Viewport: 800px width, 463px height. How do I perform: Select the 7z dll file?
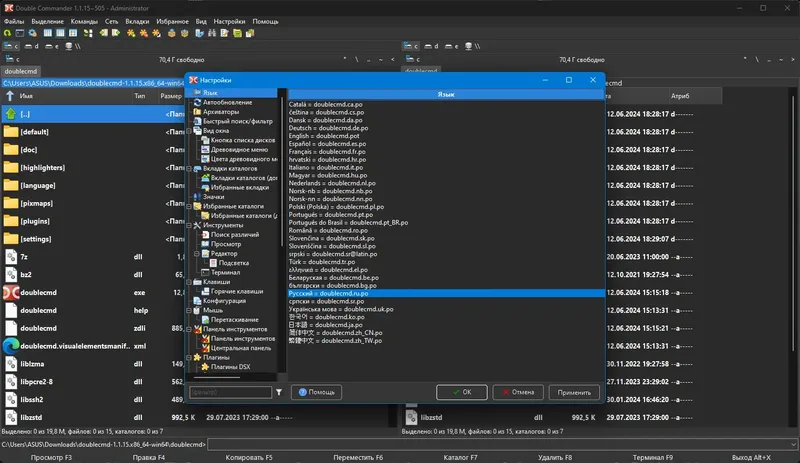[92, 257]
